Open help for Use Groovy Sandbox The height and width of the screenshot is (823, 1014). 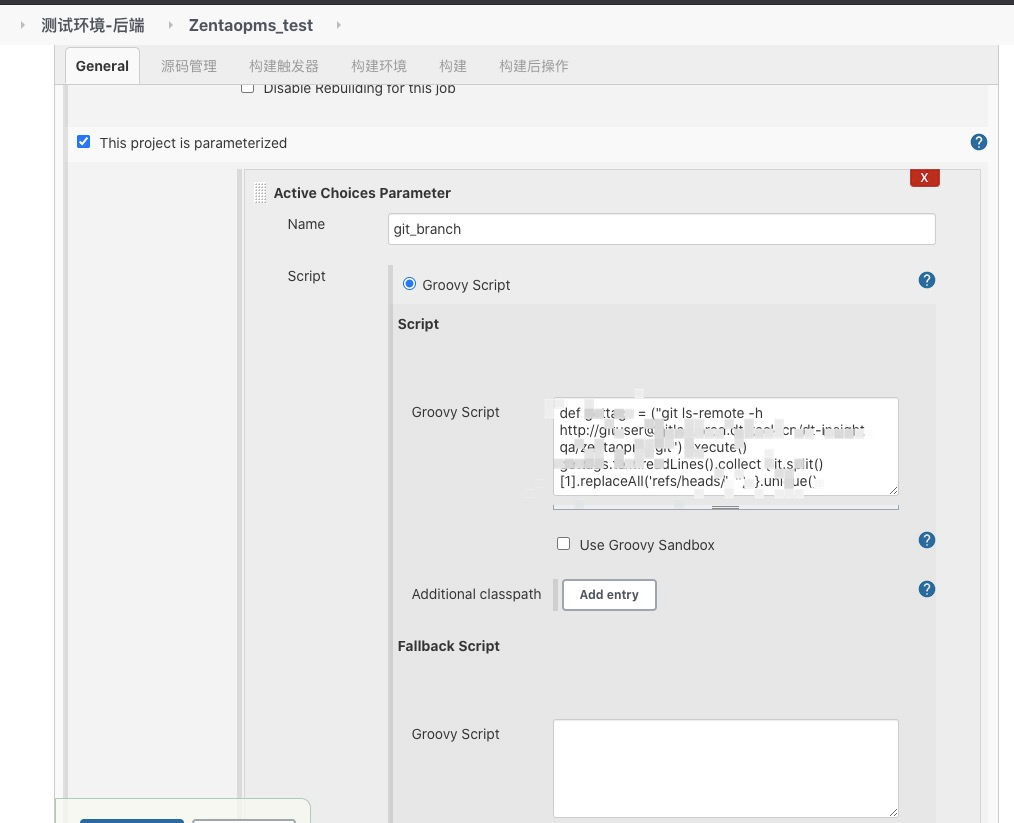pos(927,540)
